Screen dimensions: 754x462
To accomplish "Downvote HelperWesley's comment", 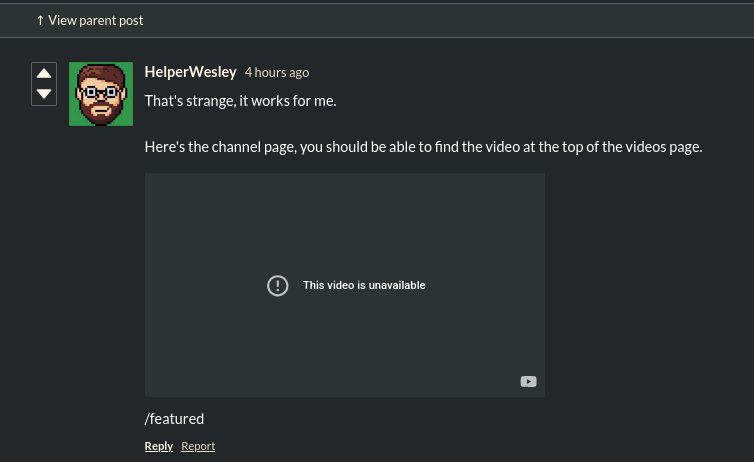I will coord(44,94).
